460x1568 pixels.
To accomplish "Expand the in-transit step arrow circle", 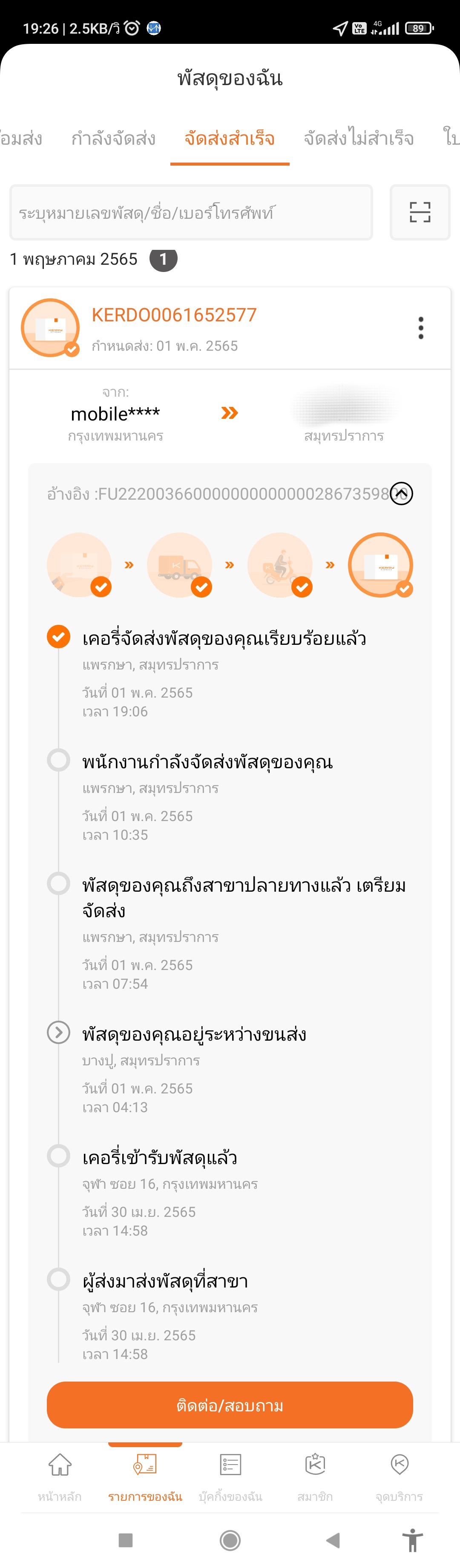I will click(x=58, y=1032).
